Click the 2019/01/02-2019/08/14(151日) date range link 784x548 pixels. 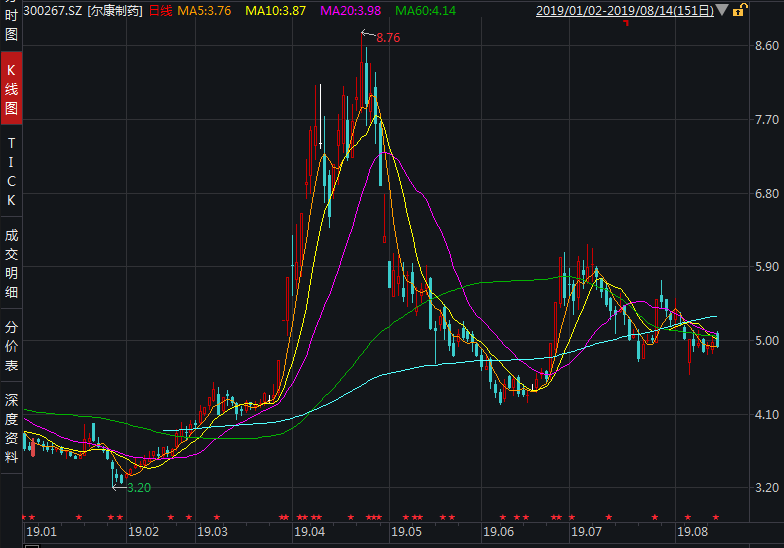point(624,10)
